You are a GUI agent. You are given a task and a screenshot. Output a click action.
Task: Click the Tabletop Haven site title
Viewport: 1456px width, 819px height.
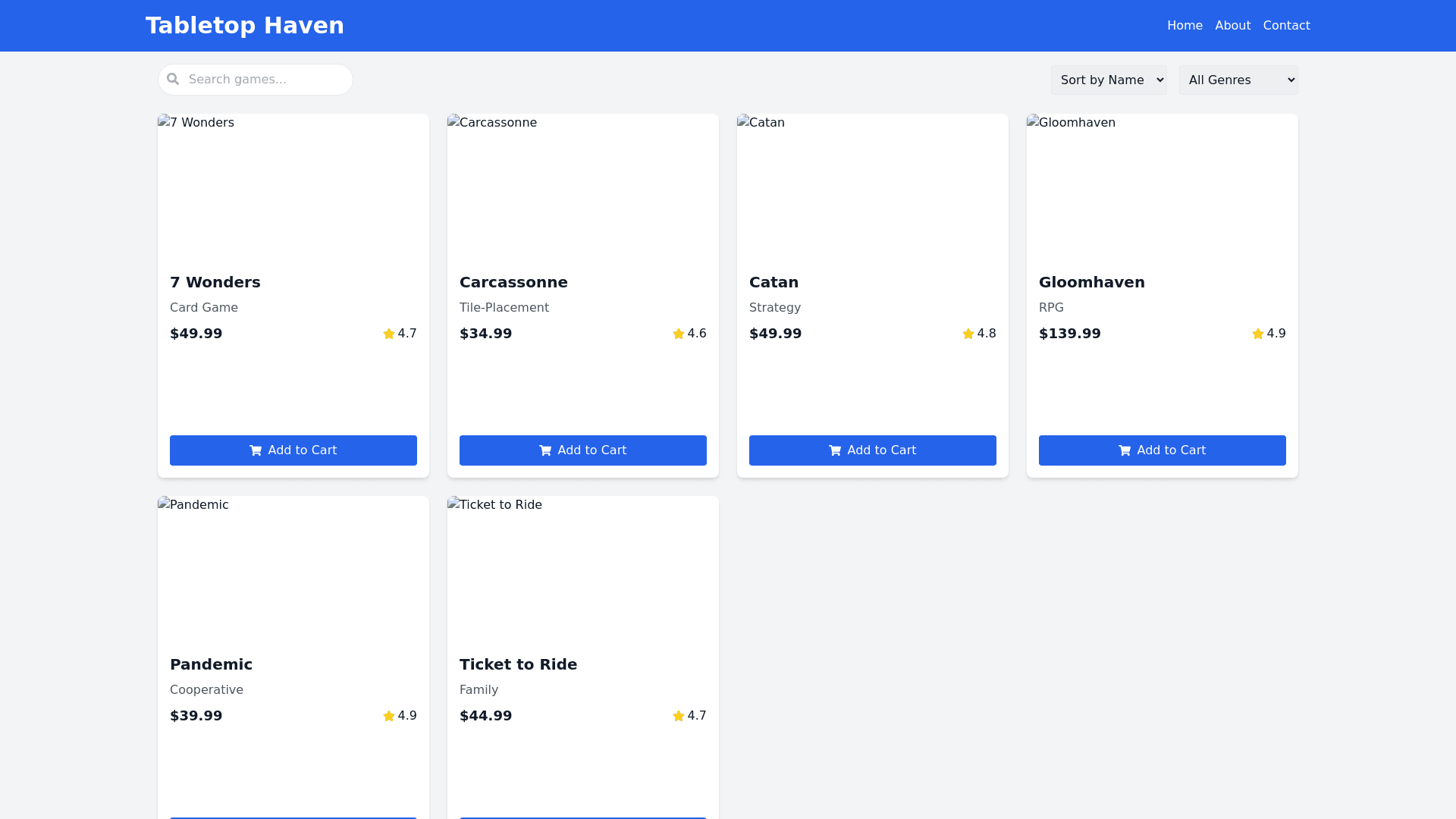[x=244, y=26]
